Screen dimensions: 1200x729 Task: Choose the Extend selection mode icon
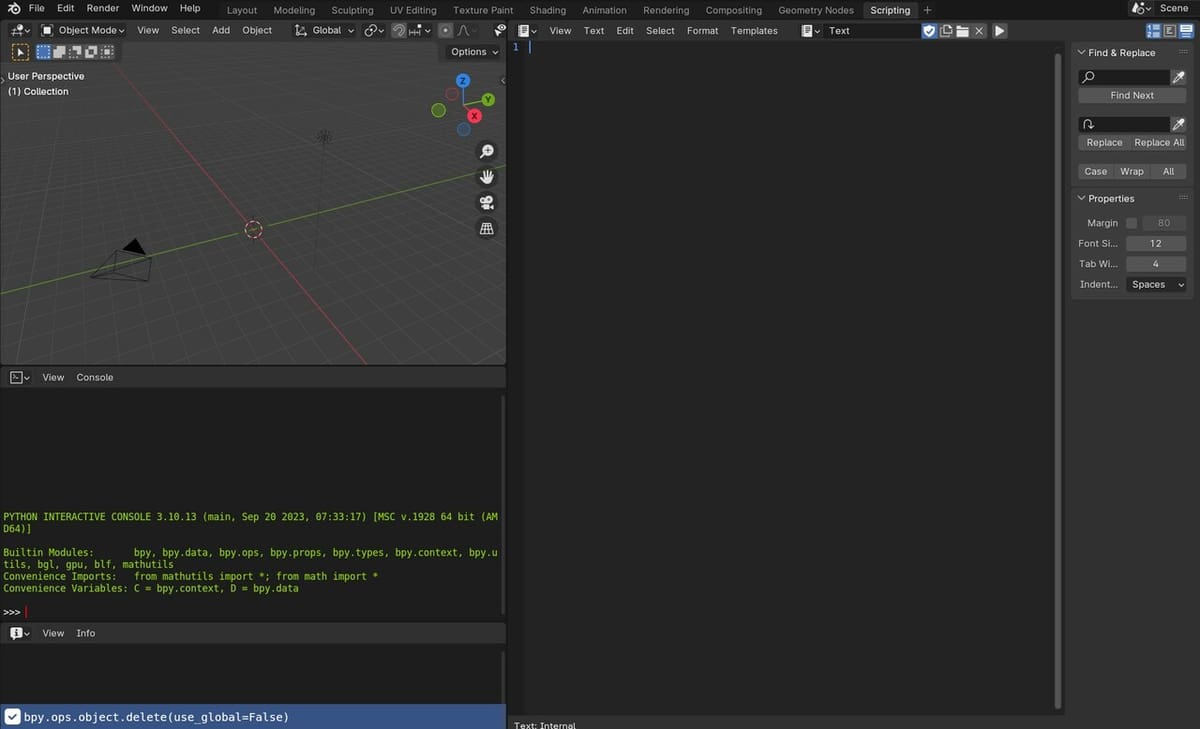(x=60, y=51)
